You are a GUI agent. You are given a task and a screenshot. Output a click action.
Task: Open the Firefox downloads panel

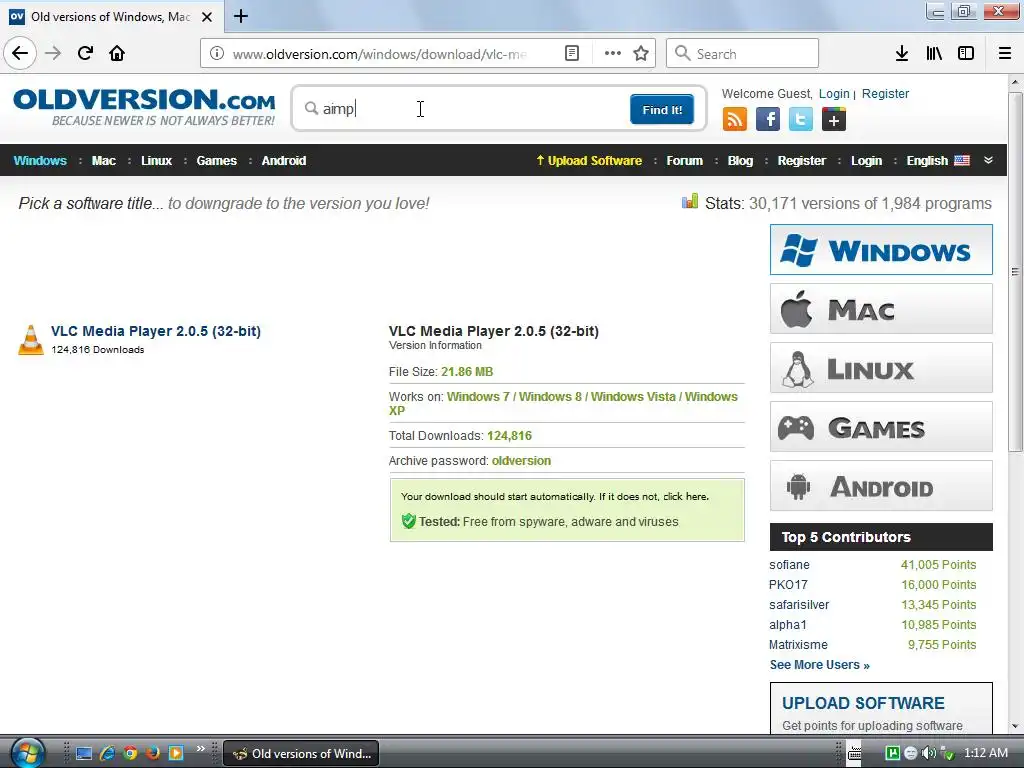[x=902, y=54]
